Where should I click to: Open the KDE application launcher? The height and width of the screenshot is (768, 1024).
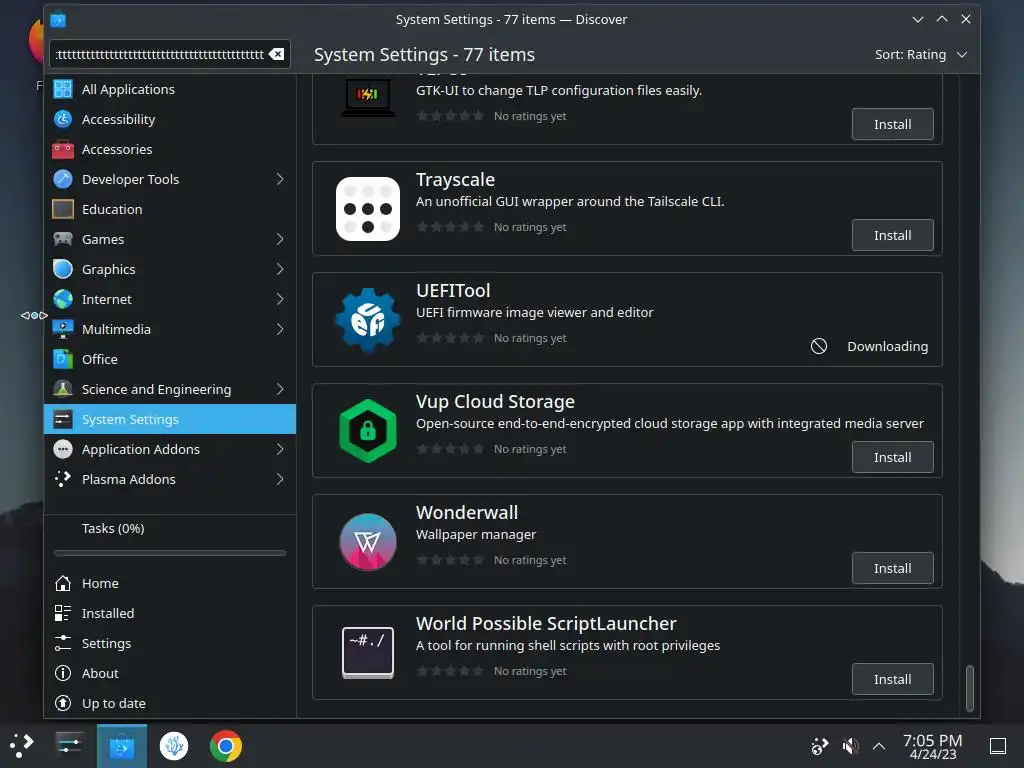(x=21, y=745)
